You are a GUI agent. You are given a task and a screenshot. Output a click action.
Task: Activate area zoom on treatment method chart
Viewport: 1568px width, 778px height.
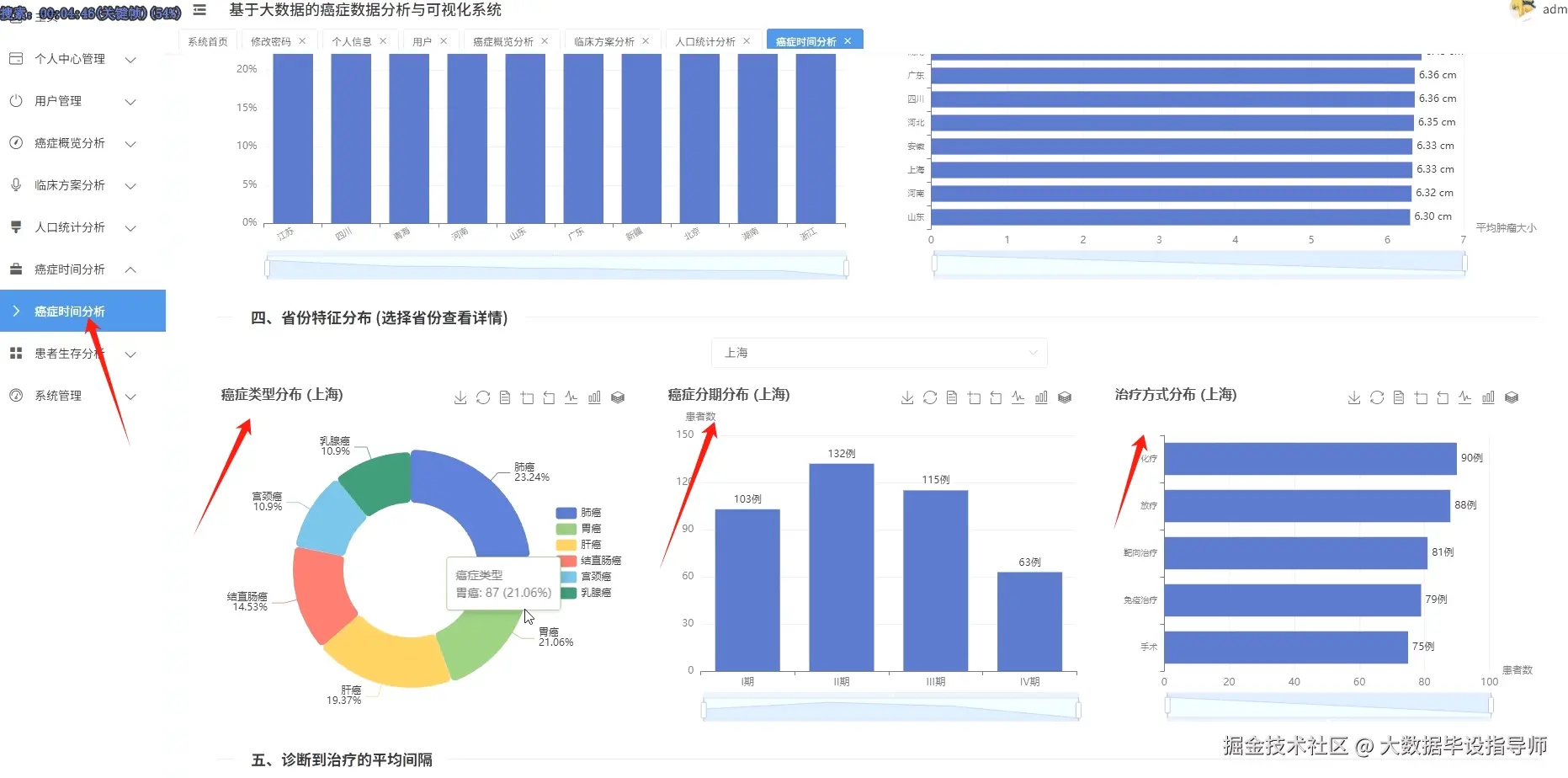(x=1422, y=397)
